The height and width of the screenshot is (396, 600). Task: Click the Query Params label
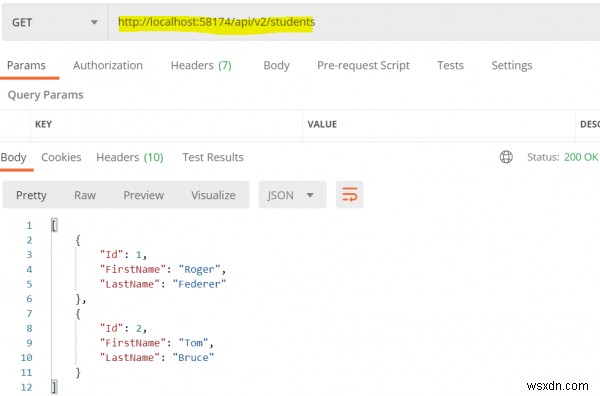[46, 95]
